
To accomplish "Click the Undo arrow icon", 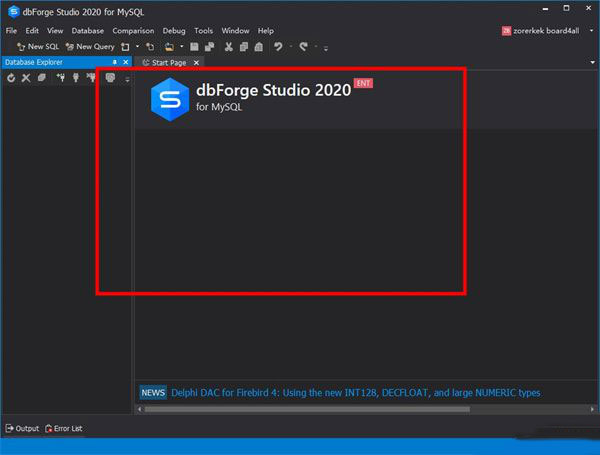I will coord(278,47).
